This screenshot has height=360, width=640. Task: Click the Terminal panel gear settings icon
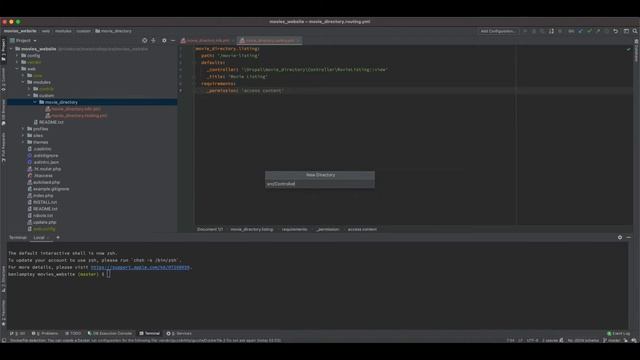620,237
